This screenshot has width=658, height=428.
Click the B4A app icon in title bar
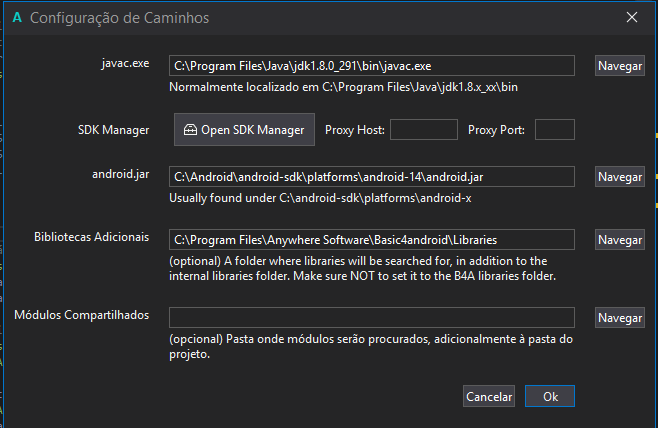tap(17, 18)
